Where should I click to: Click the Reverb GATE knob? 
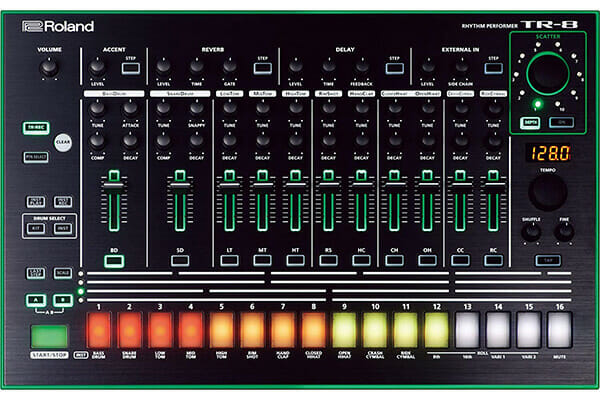click(x=230, y=67)
